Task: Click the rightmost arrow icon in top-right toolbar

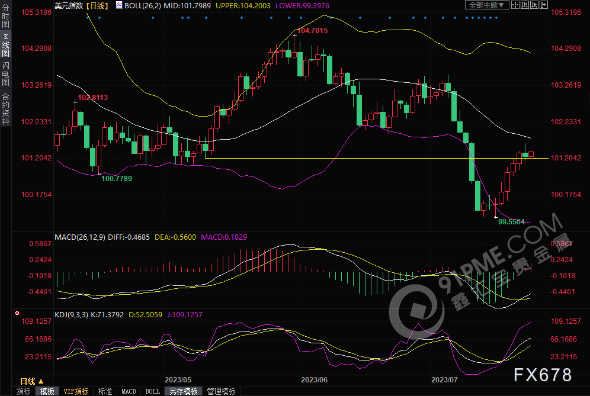Action: [x=544, y=5]
